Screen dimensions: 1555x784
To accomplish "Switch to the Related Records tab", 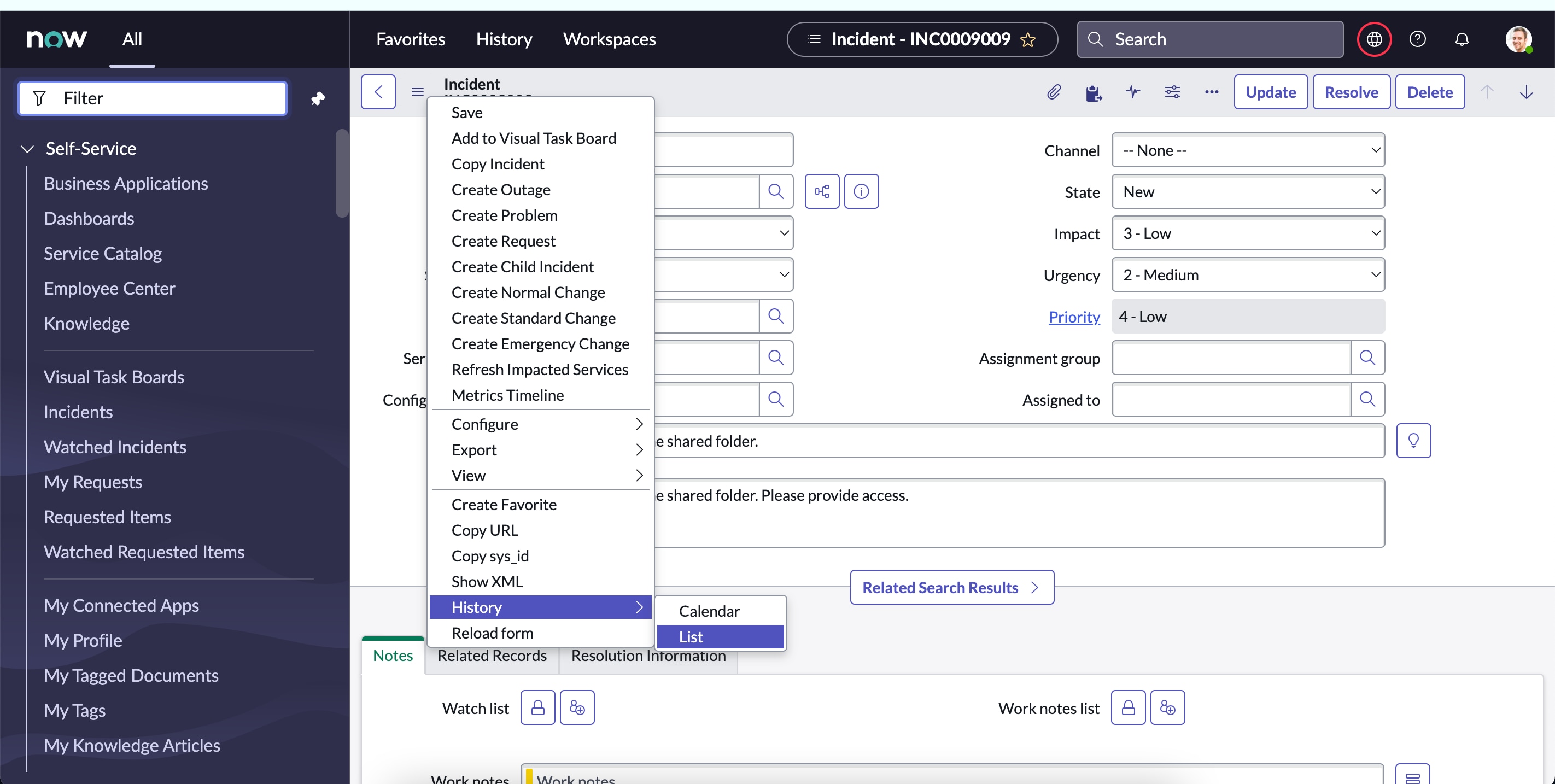I will click(x=492, y=656).
